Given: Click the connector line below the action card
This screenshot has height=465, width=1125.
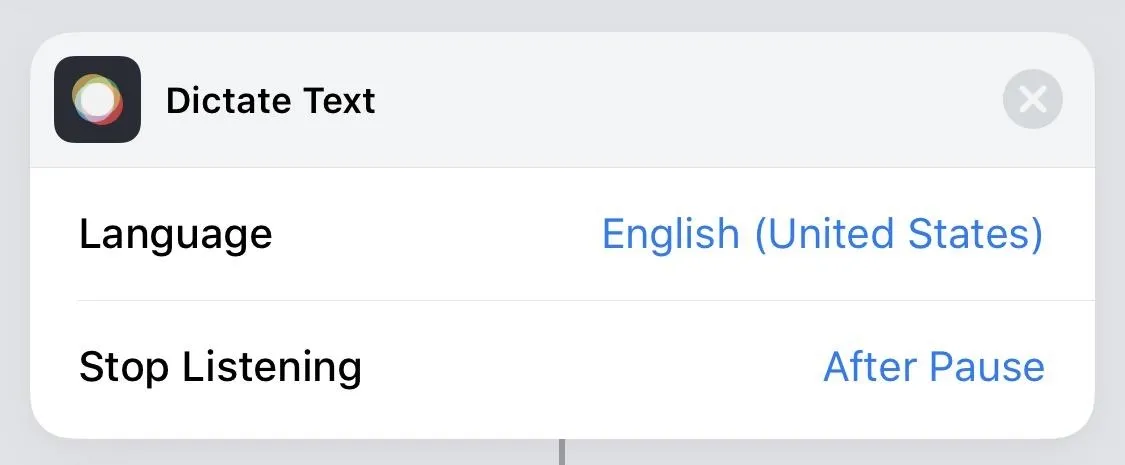Looking at the screenshot, I should pyautogui.click(x=562, y=452).
